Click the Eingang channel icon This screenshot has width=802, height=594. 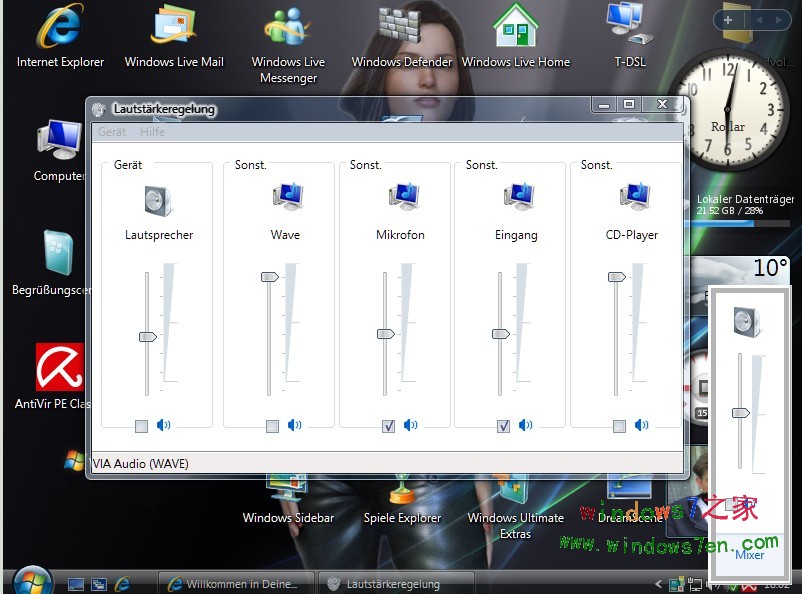click(518, 196)
